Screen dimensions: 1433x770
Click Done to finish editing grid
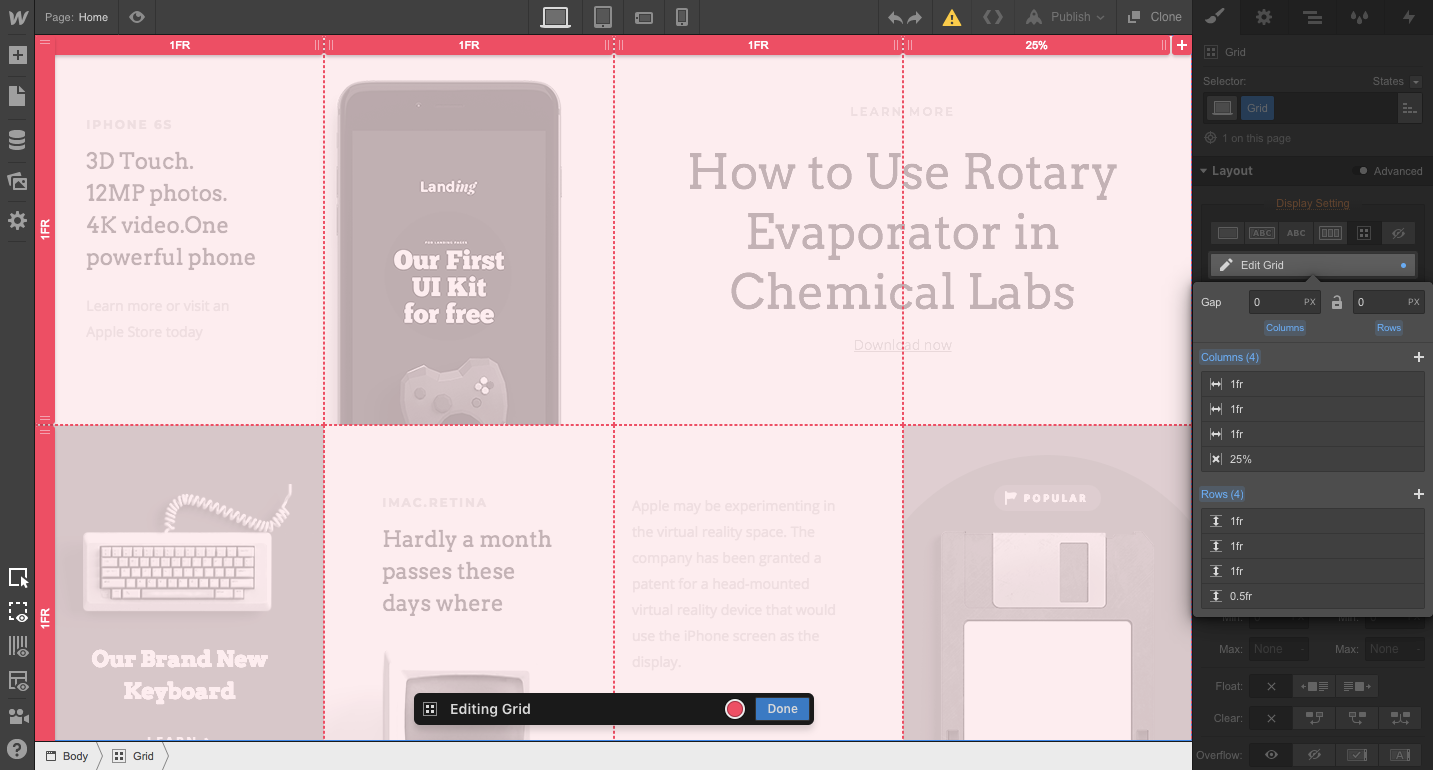click(782, 709)
